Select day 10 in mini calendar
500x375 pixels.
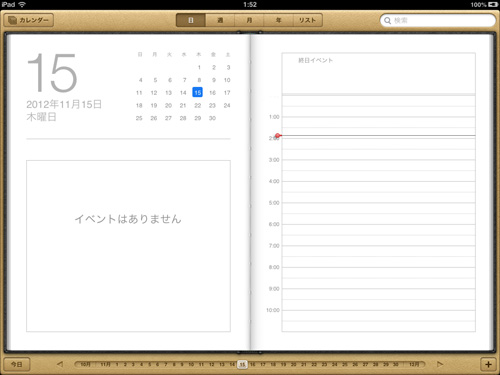click(227, 80)
